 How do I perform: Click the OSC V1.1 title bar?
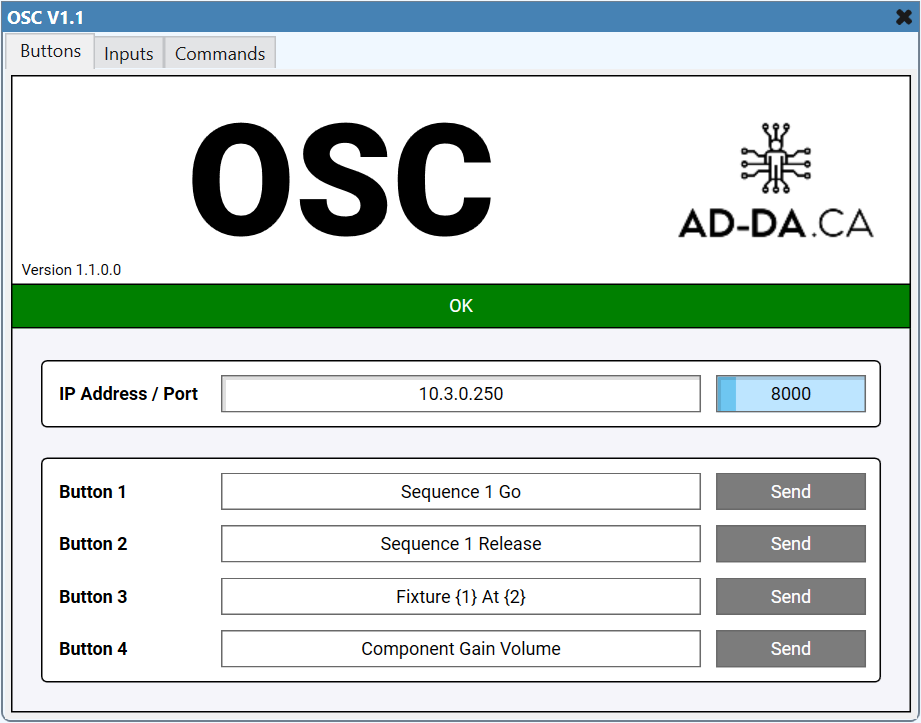[x=400, y=16]
